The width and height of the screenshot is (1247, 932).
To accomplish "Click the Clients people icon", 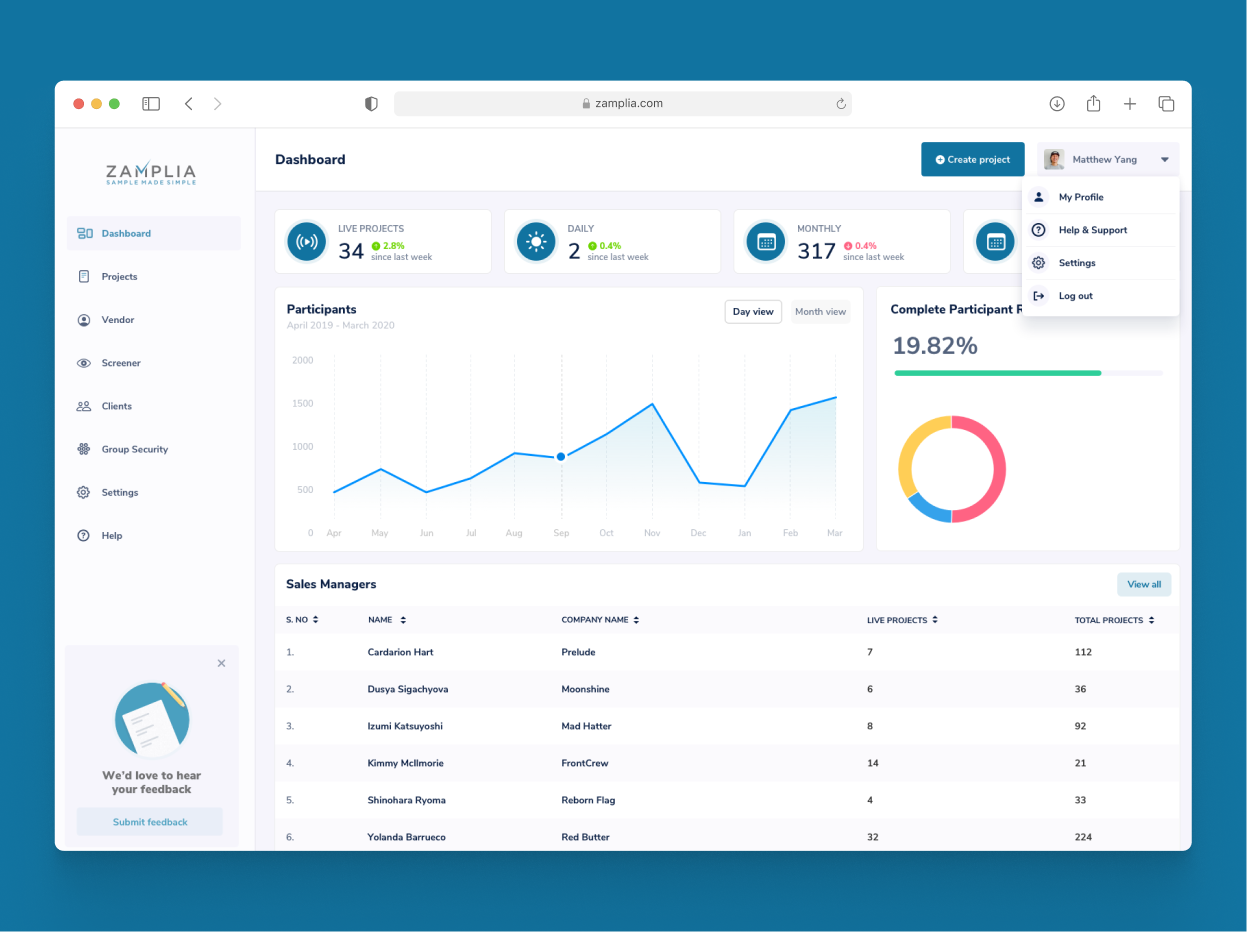I will point(84,406).
